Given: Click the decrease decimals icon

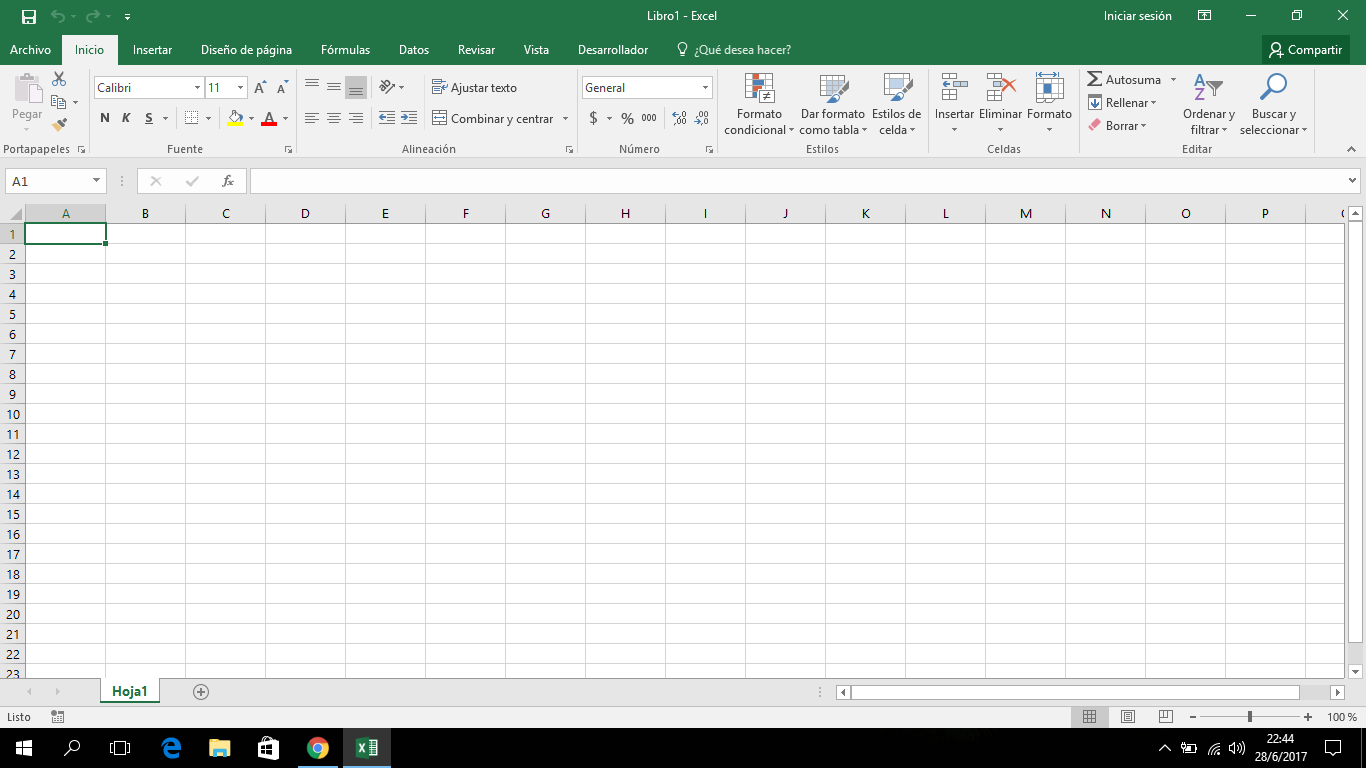Looking at the screenshot, I should pyautogui.click(x=702, y=118).
